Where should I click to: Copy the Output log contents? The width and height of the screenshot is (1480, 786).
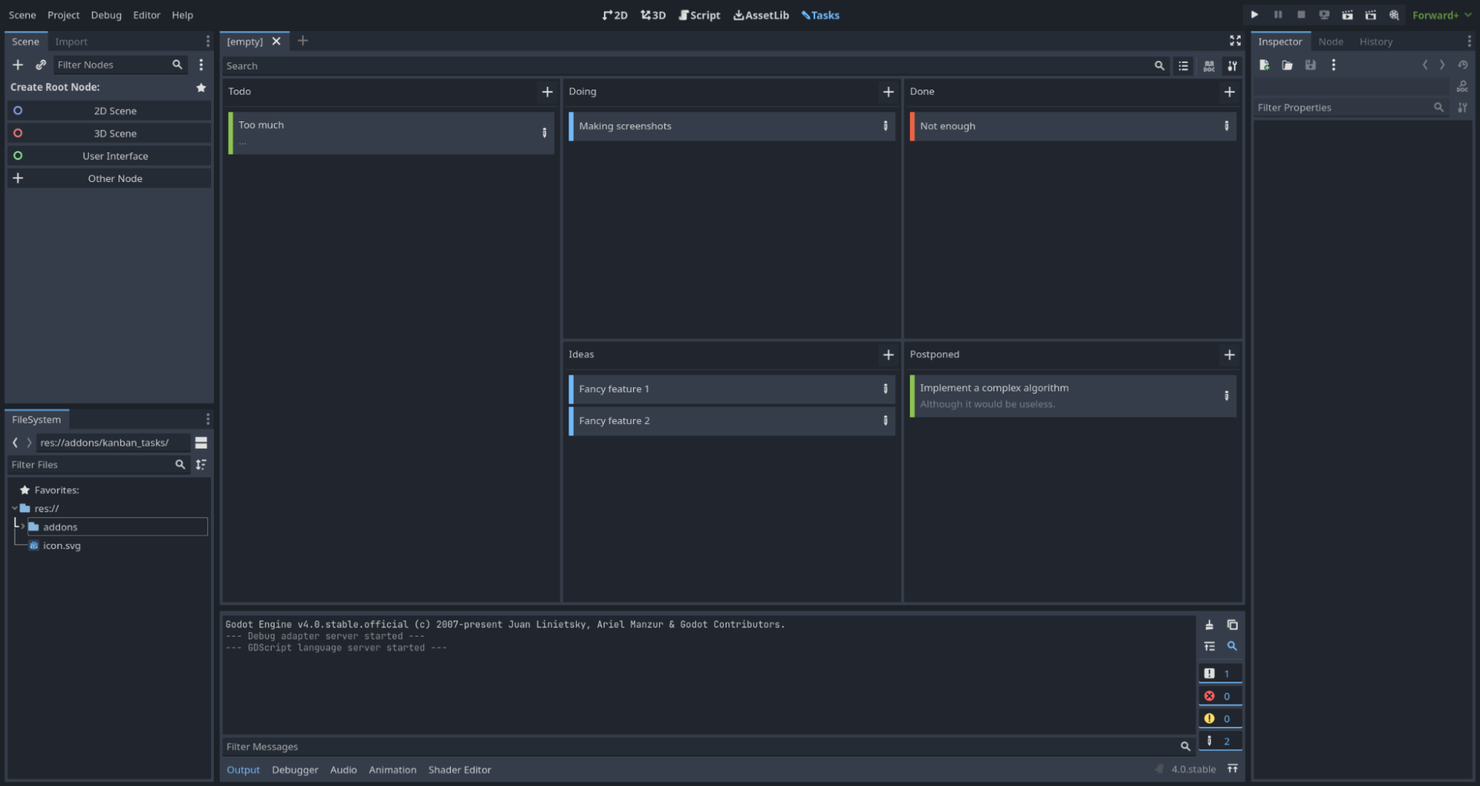[x=1232, y=624]
